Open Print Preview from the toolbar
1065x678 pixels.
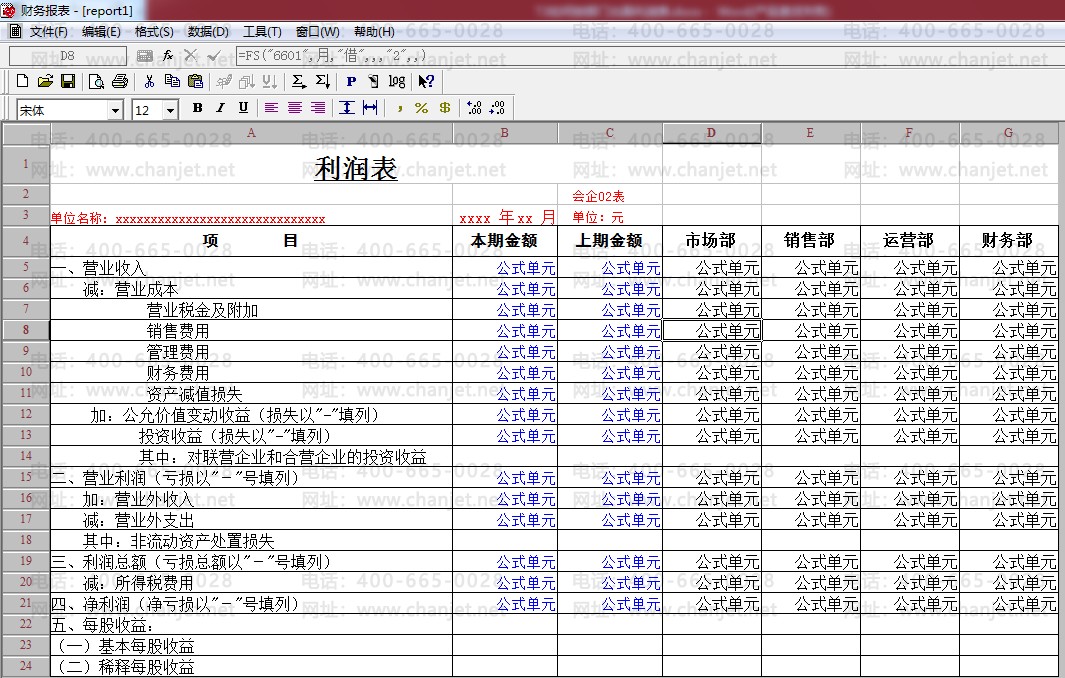97,81
